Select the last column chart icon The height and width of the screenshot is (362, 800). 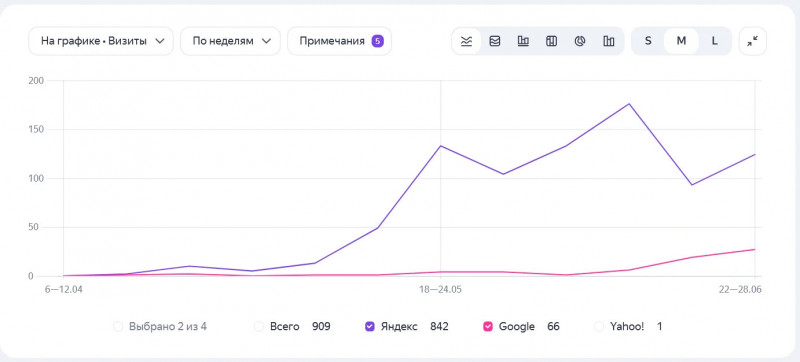(x=609, y=41)
